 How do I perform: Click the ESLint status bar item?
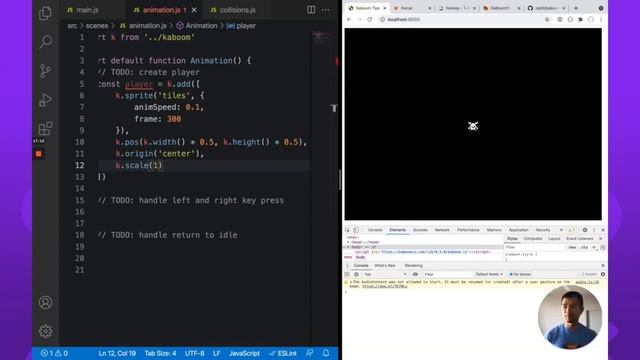[283, 353]
